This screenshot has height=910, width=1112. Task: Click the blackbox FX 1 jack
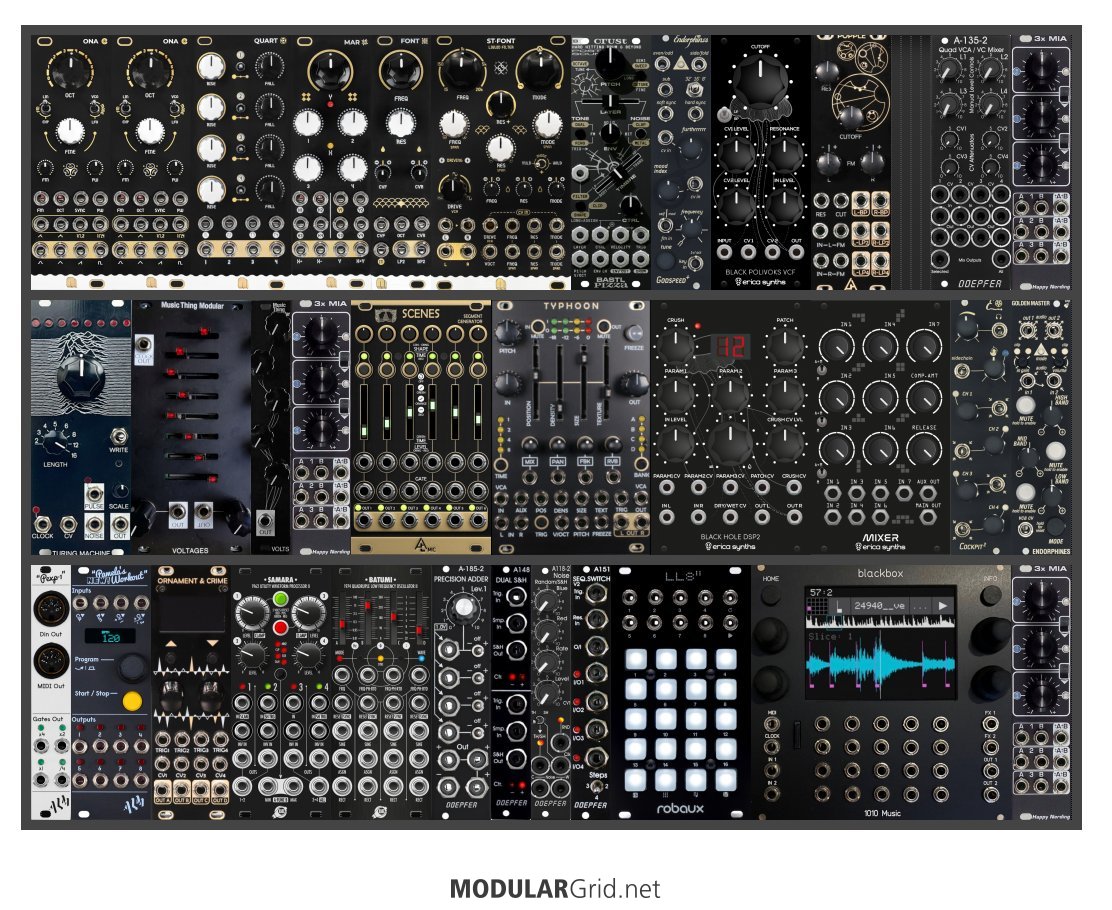click(x=990, y=724)
